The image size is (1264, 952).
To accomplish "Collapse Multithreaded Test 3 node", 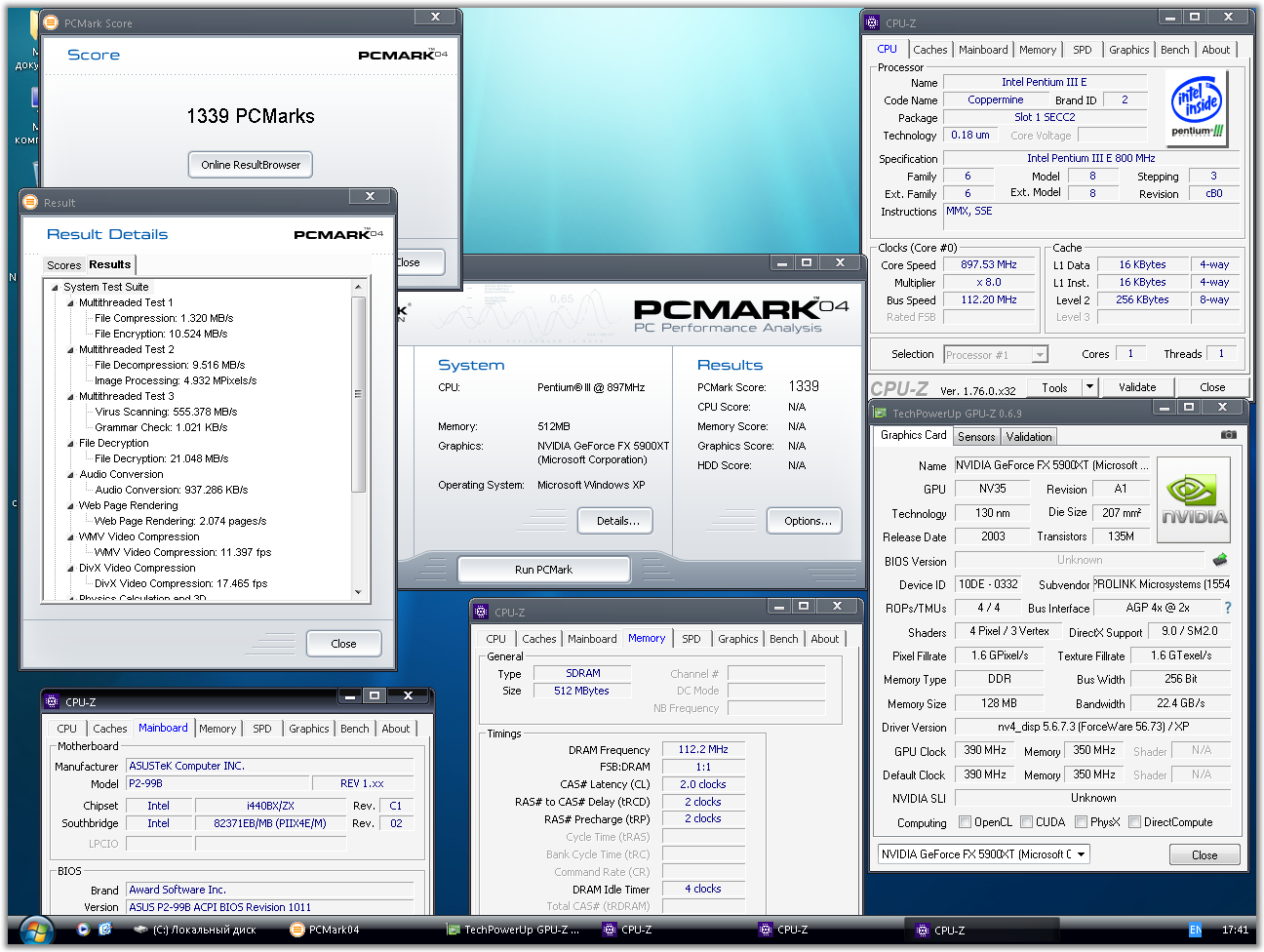I will click(70, 397).
